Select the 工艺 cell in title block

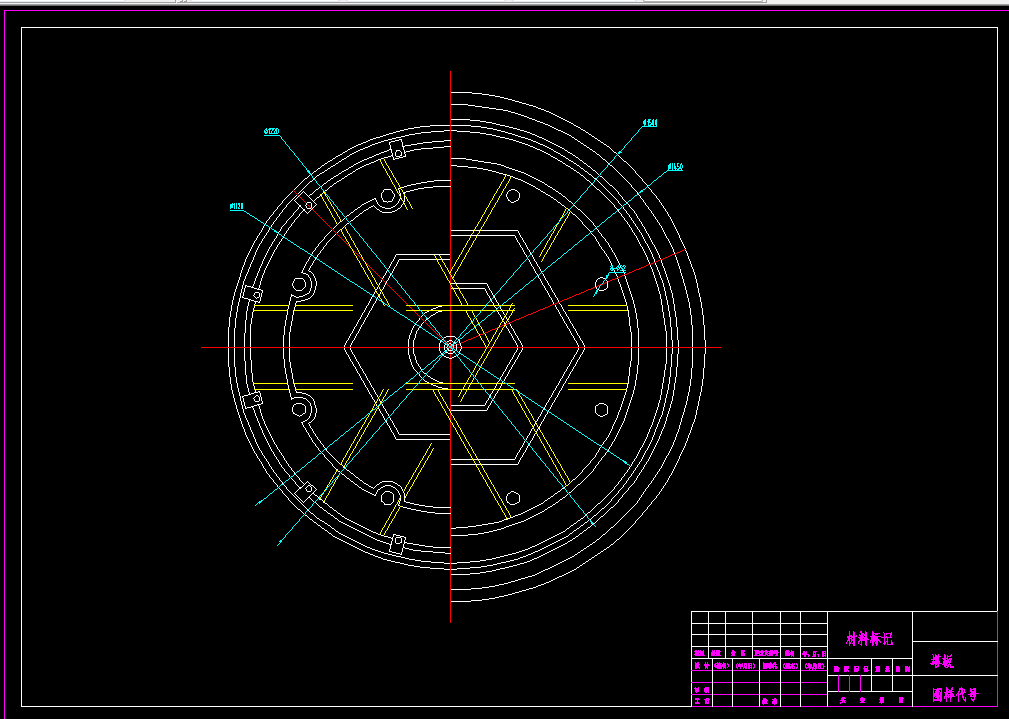[x=701, y=701]
